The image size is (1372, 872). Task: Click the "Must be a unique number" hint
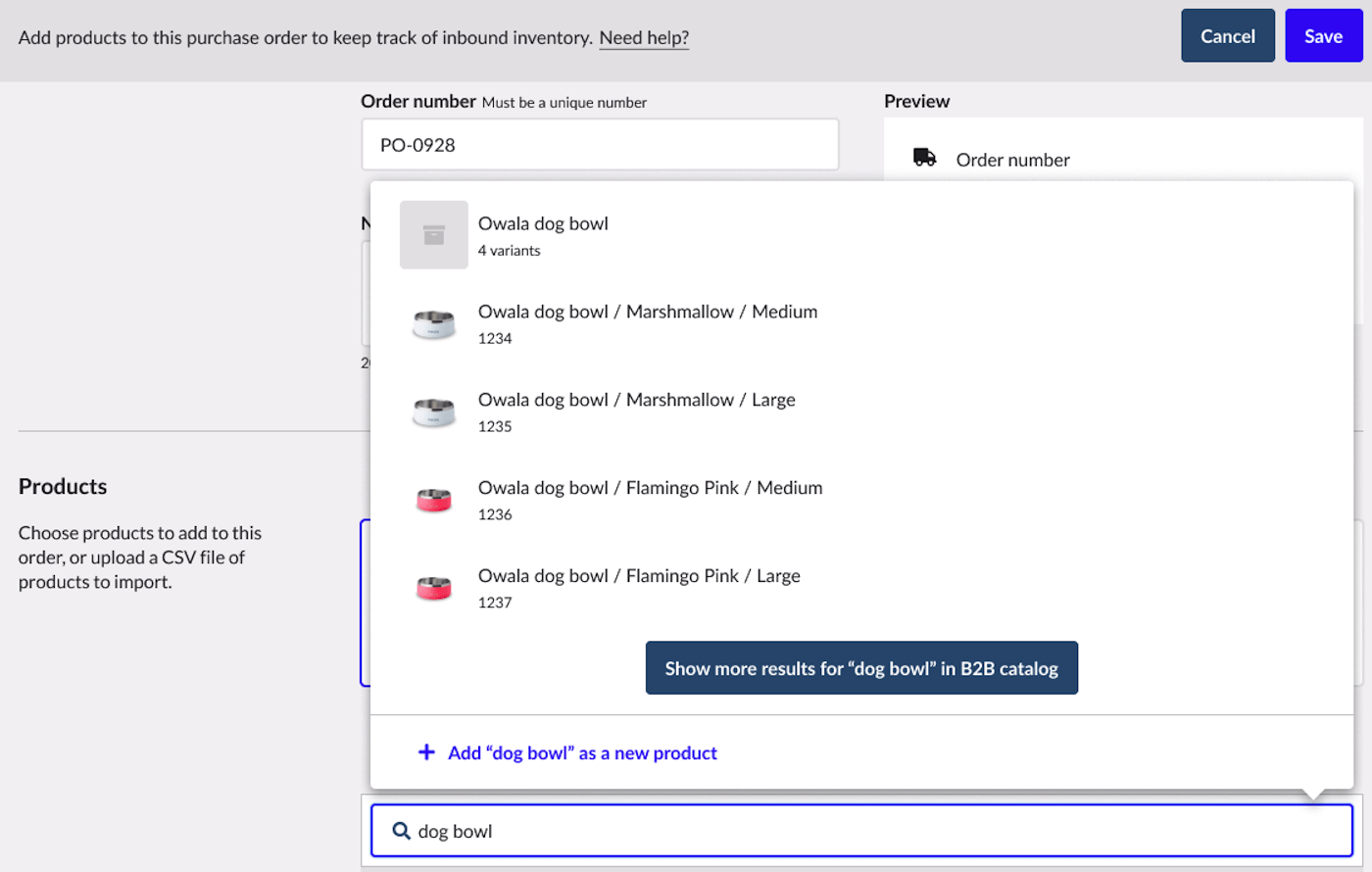(563, 102)
